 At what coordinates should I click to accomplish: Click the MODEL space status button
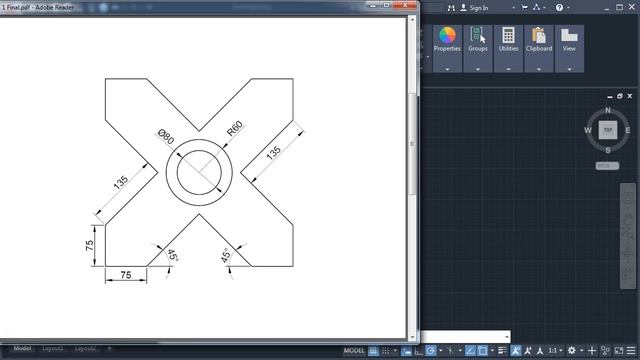354,350
